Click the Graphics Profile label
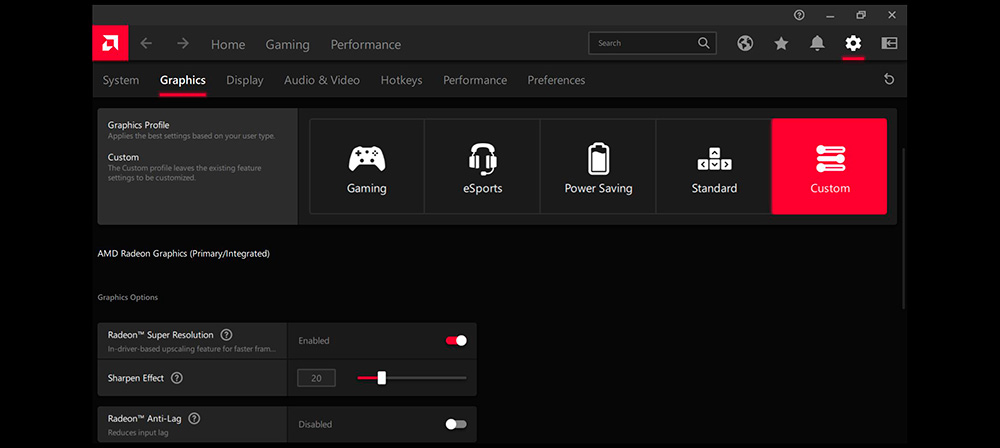1000x448 pixels. [138, 125]
